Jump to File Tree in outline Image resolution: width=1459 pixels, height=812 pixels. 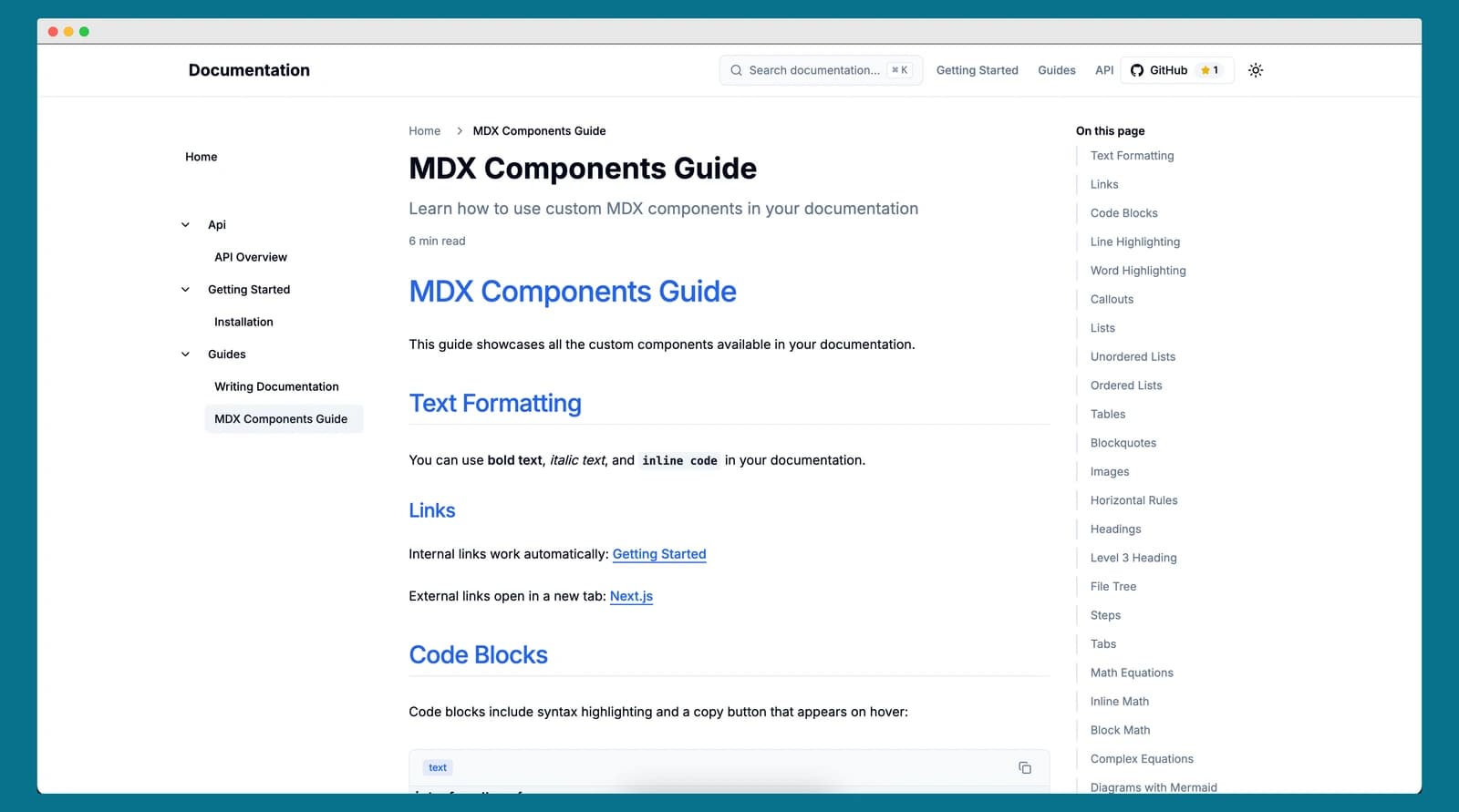(1113, 586)
